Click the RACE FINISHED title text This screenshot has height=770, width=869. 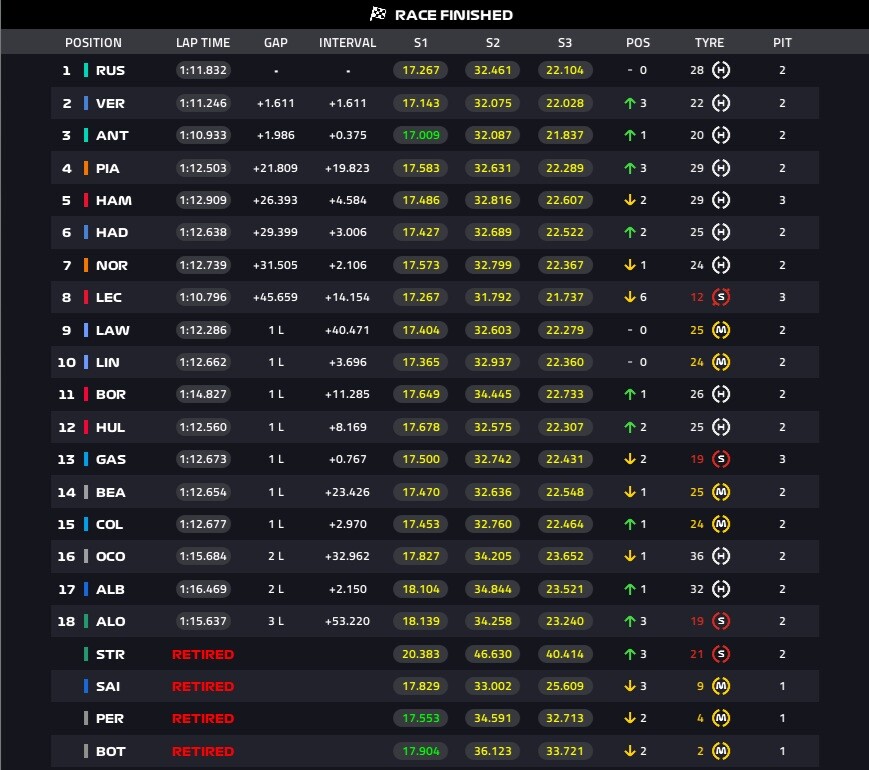pos(453,15)
